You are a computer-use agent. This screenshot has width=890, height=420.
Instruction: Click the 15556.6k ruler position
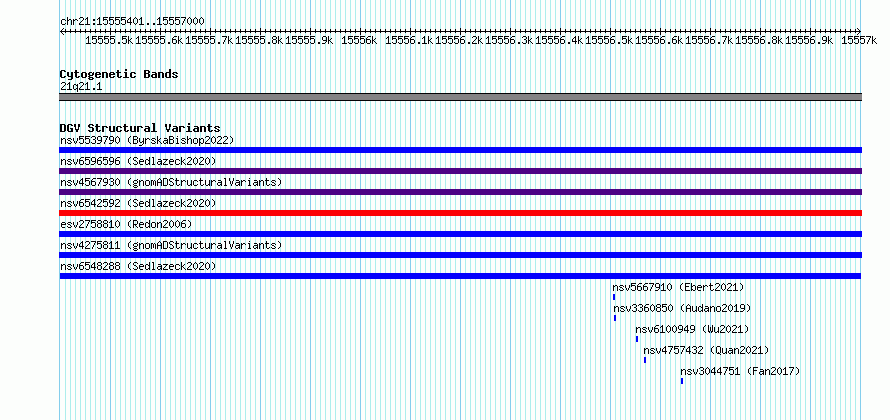click(659, 40)
